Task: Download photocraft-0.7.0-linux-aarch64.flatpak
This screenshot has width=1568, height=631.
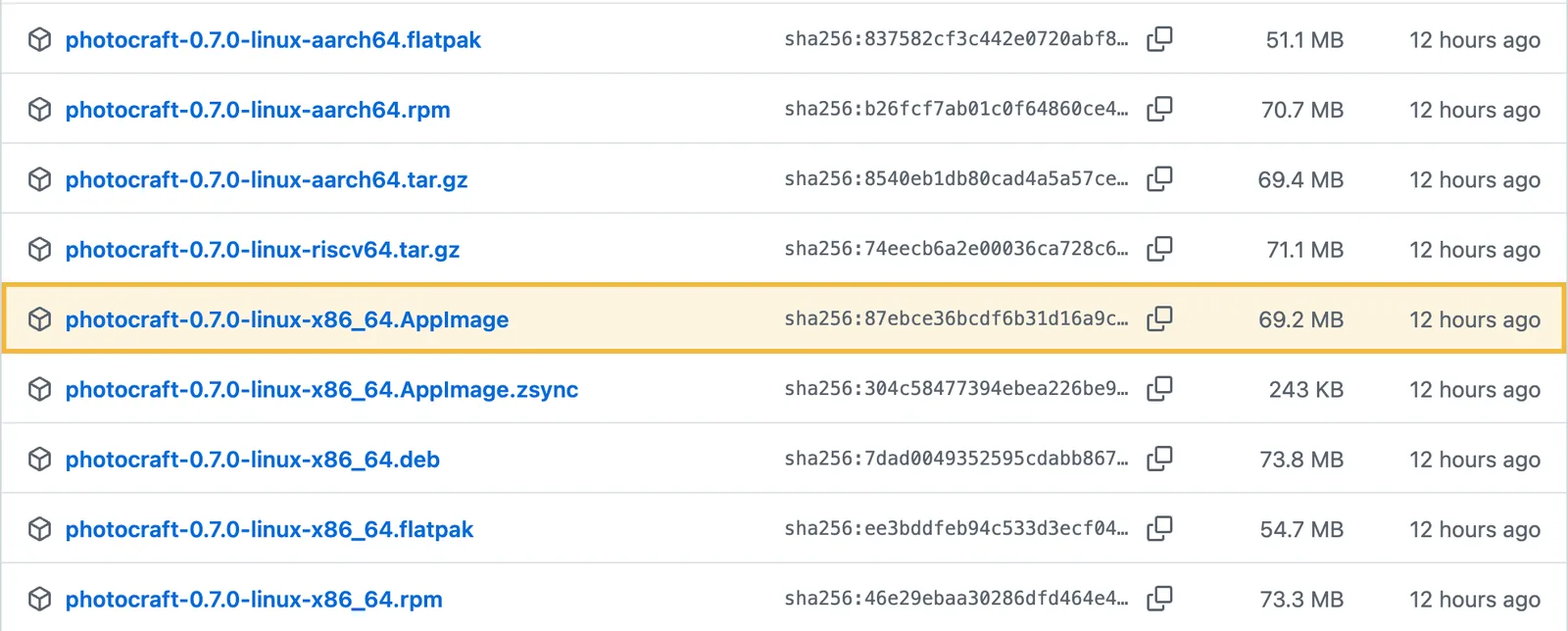Action: (273, 40)
